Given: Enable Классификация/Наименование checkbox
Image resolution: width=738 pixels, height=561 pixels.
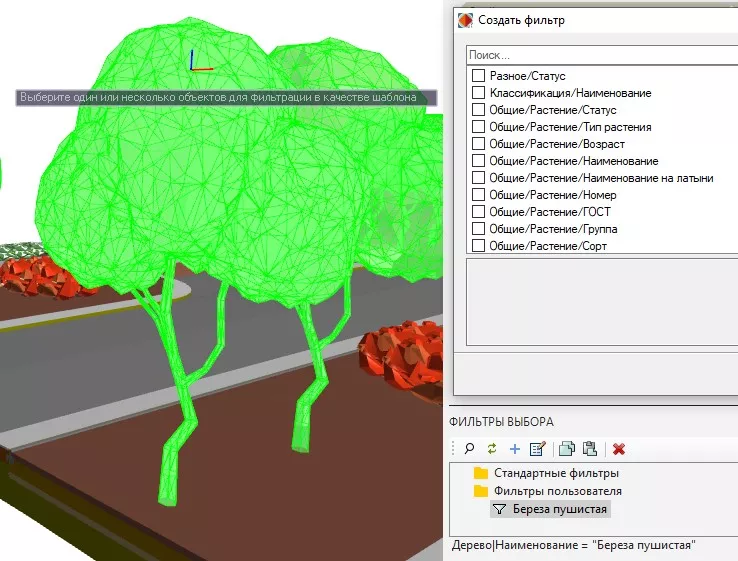Looking at the screenshot, I should point(479,93).
